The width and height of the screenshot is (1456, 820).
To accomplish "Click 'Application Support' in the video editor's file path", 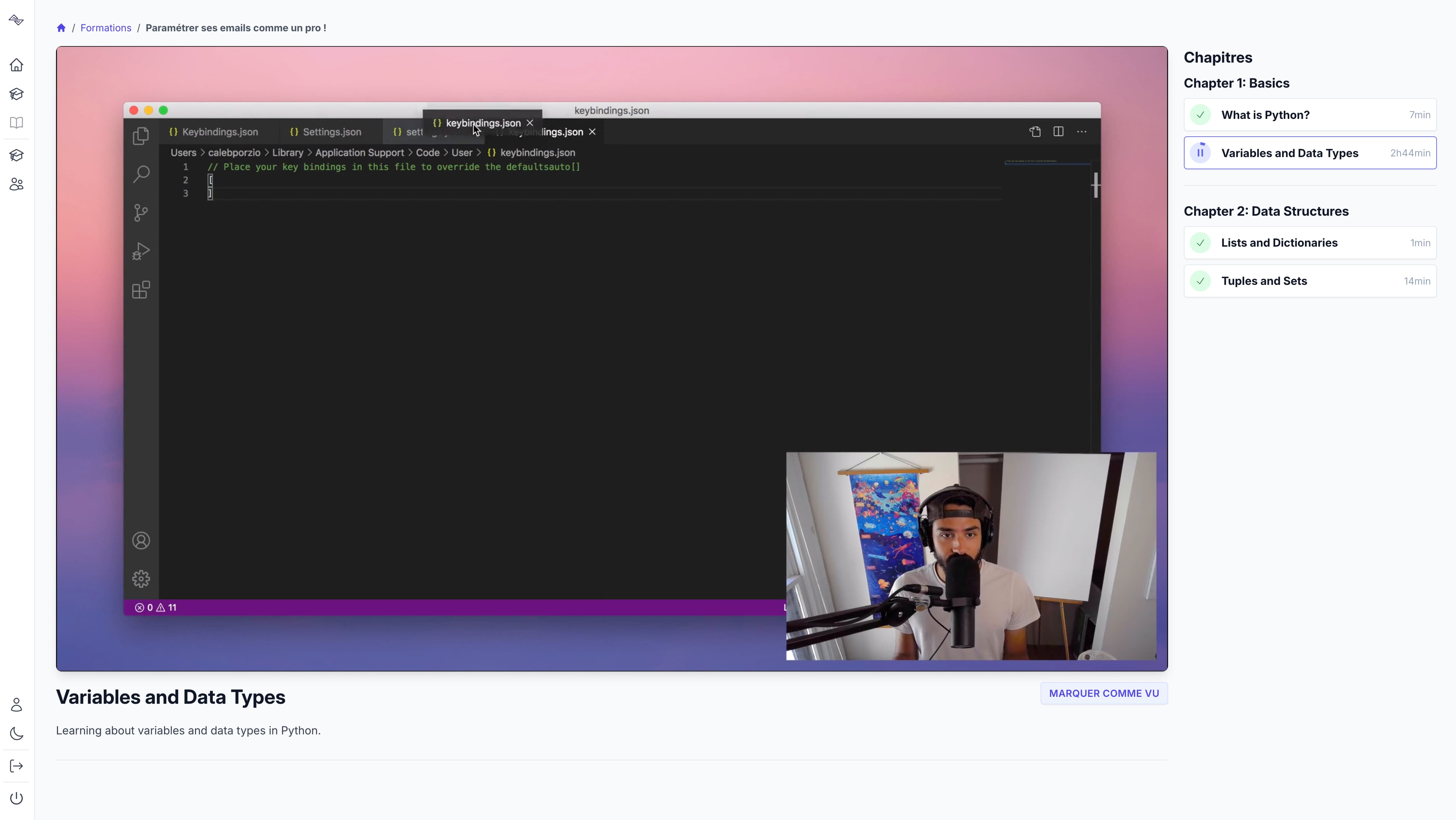I will pyautogui.click(x=359, y=152).
